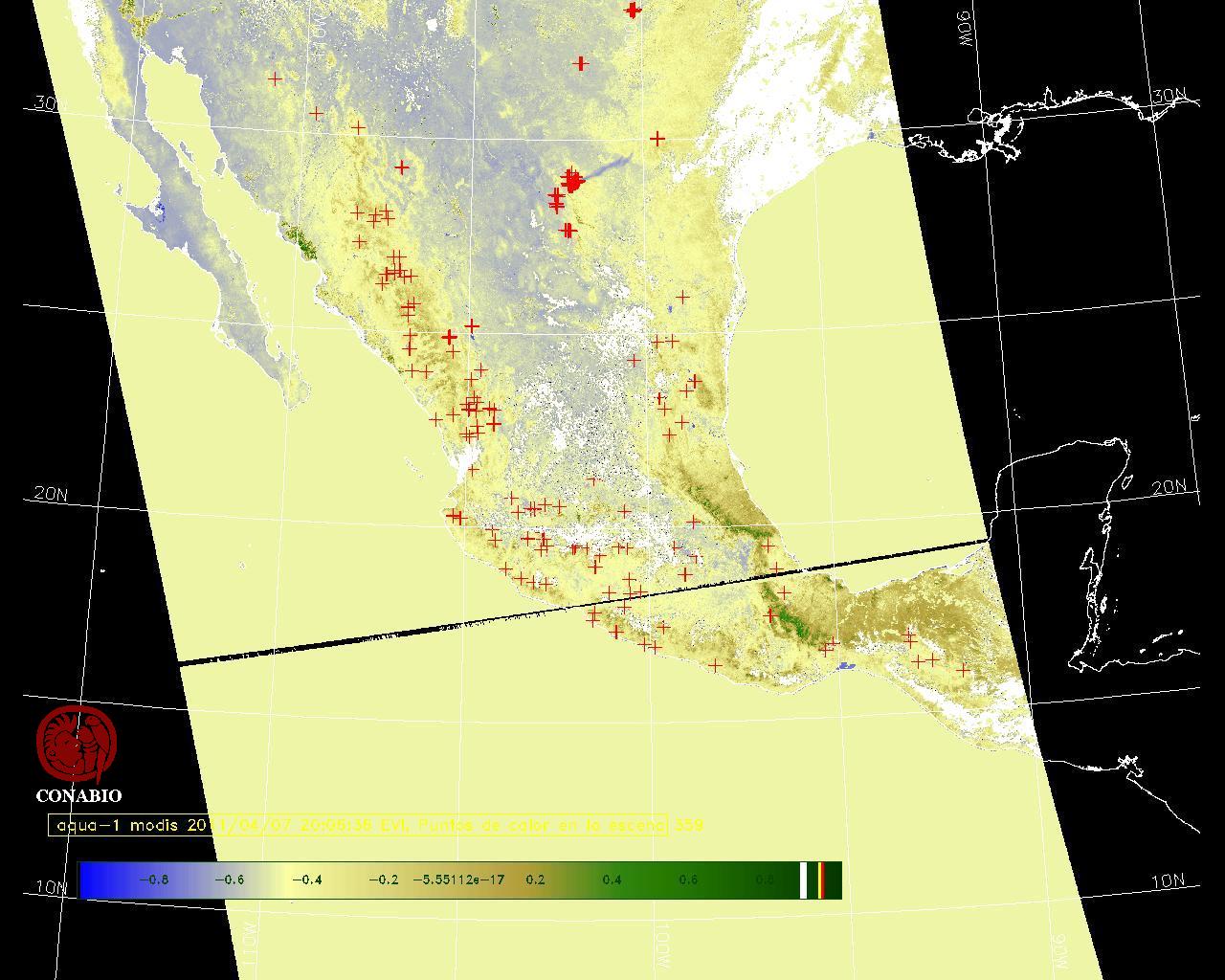Click the easternmost red cross in Chiapas
This screenshot has width=1225, height=980.
(x=963, y=670)
